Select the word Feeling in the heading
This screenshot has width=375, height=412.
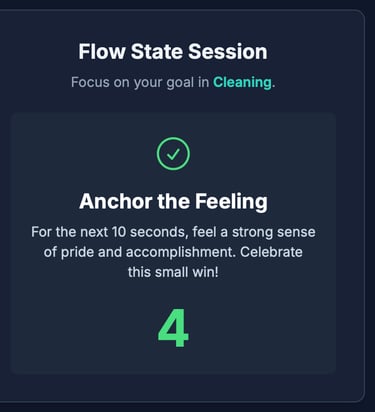coord(231,202)
